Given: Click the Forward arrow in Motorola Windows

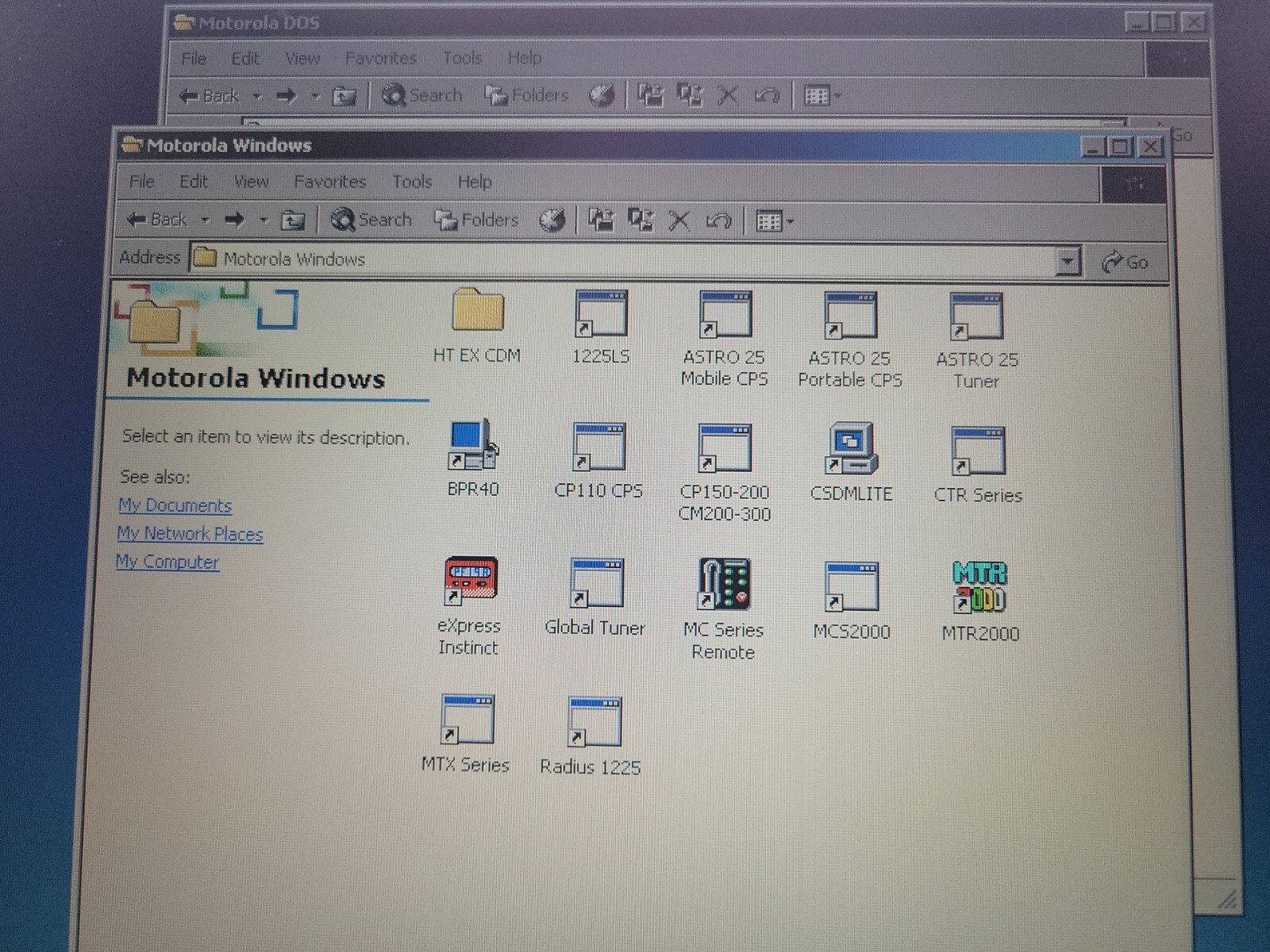Looking at the screenshot, I should click(234, 219).
